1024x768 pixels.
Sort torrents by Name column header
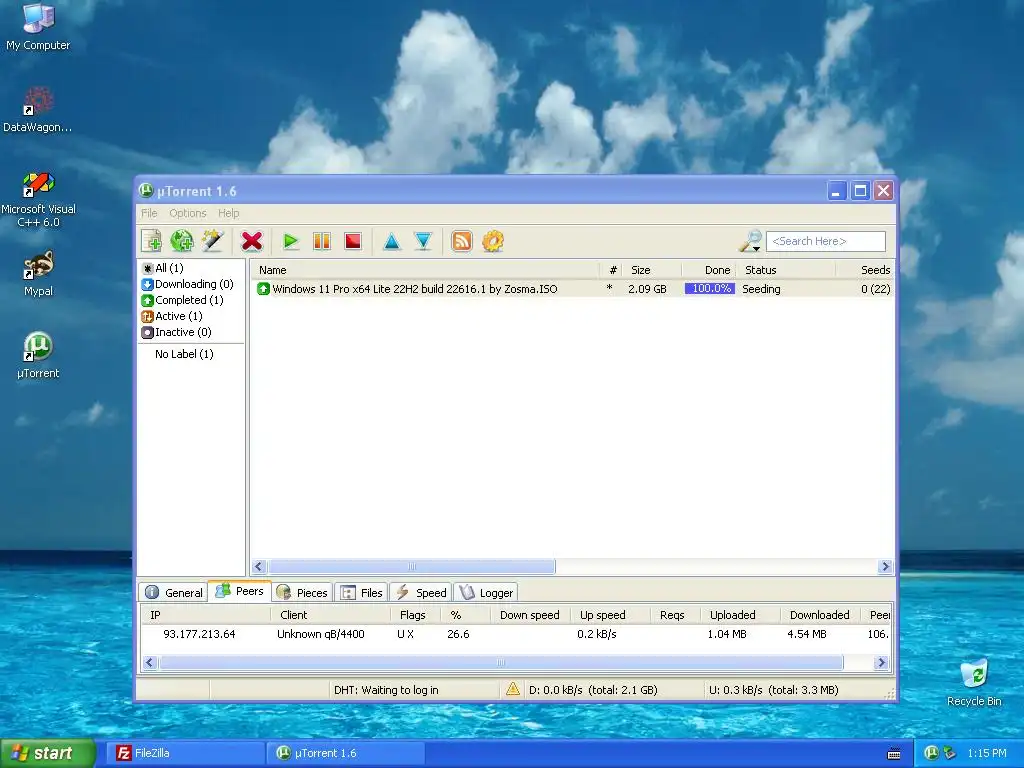pos(426,270)
